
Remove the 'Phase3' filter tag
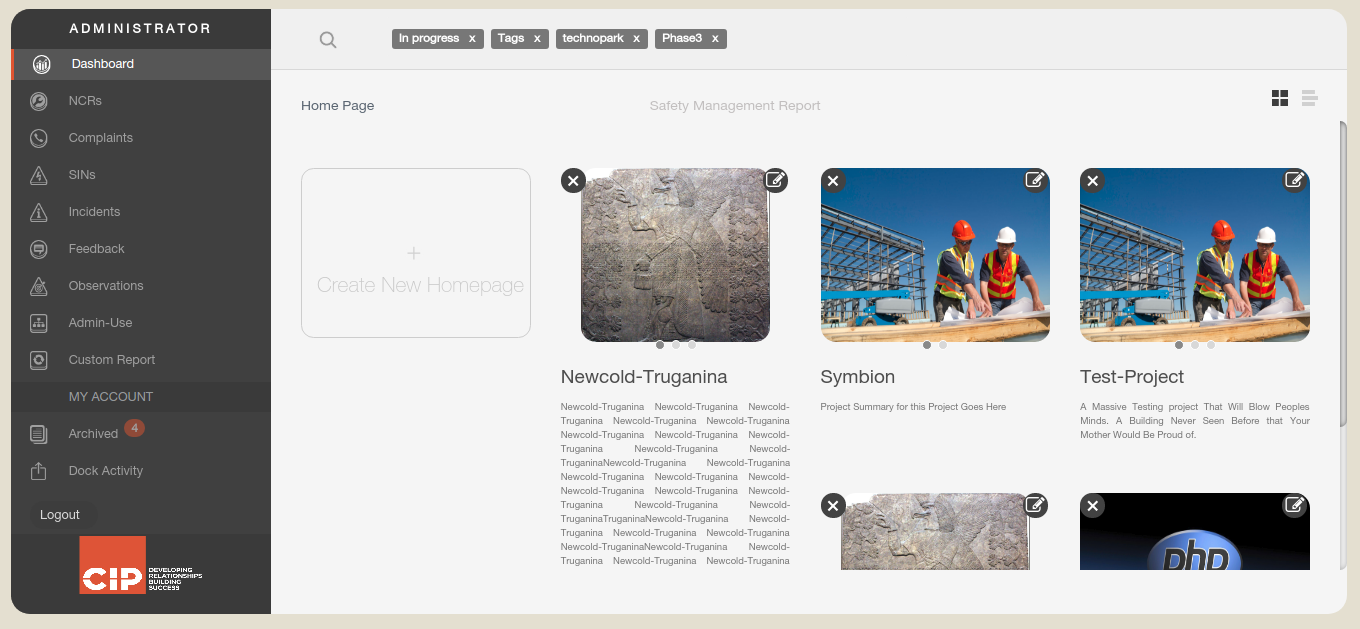[x=715, y=39]
